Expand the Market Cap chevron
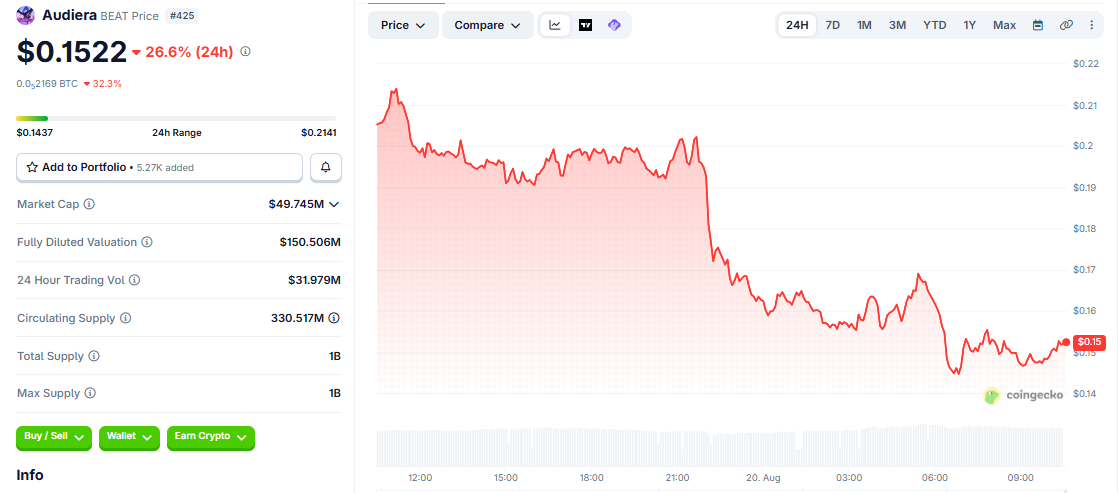Screen dimensions: 1118x493 334,204
